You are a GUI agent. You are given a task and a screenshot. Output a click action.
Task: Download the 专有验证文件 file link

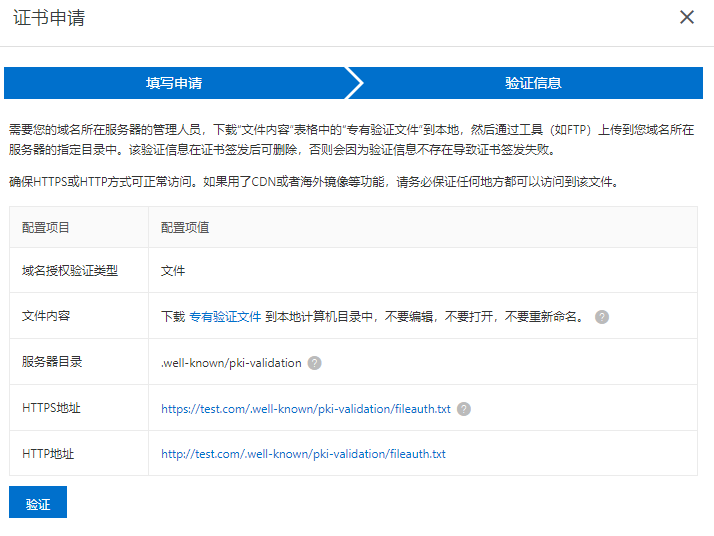click(x=225, y=316)
